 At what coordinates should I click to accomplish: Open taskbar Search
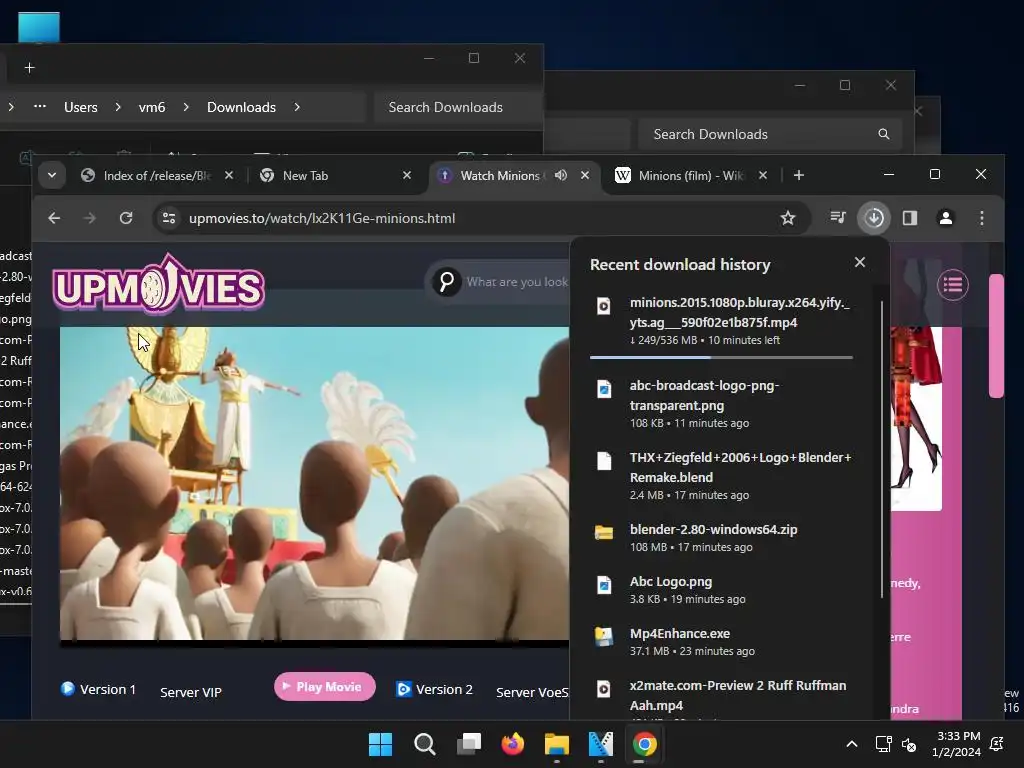coord(424,744)
